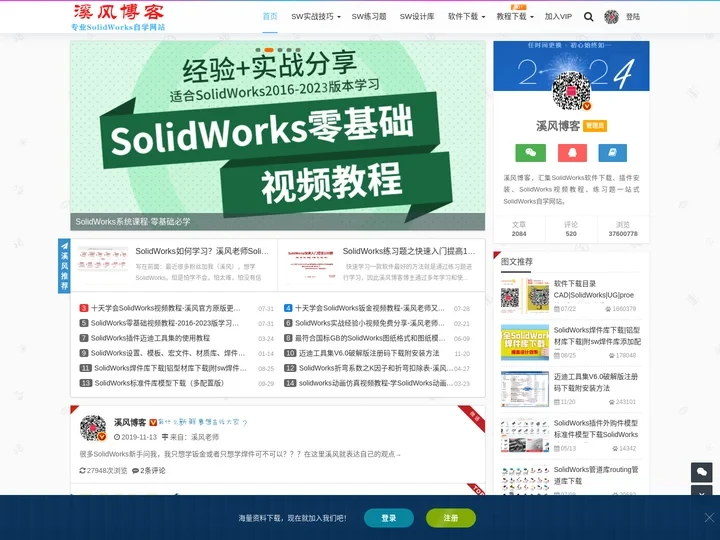Expand the SW实战技巧 dropdown menu
Image resolution: width=720 pixels, height=540 pixels.
tap(315, 17)
